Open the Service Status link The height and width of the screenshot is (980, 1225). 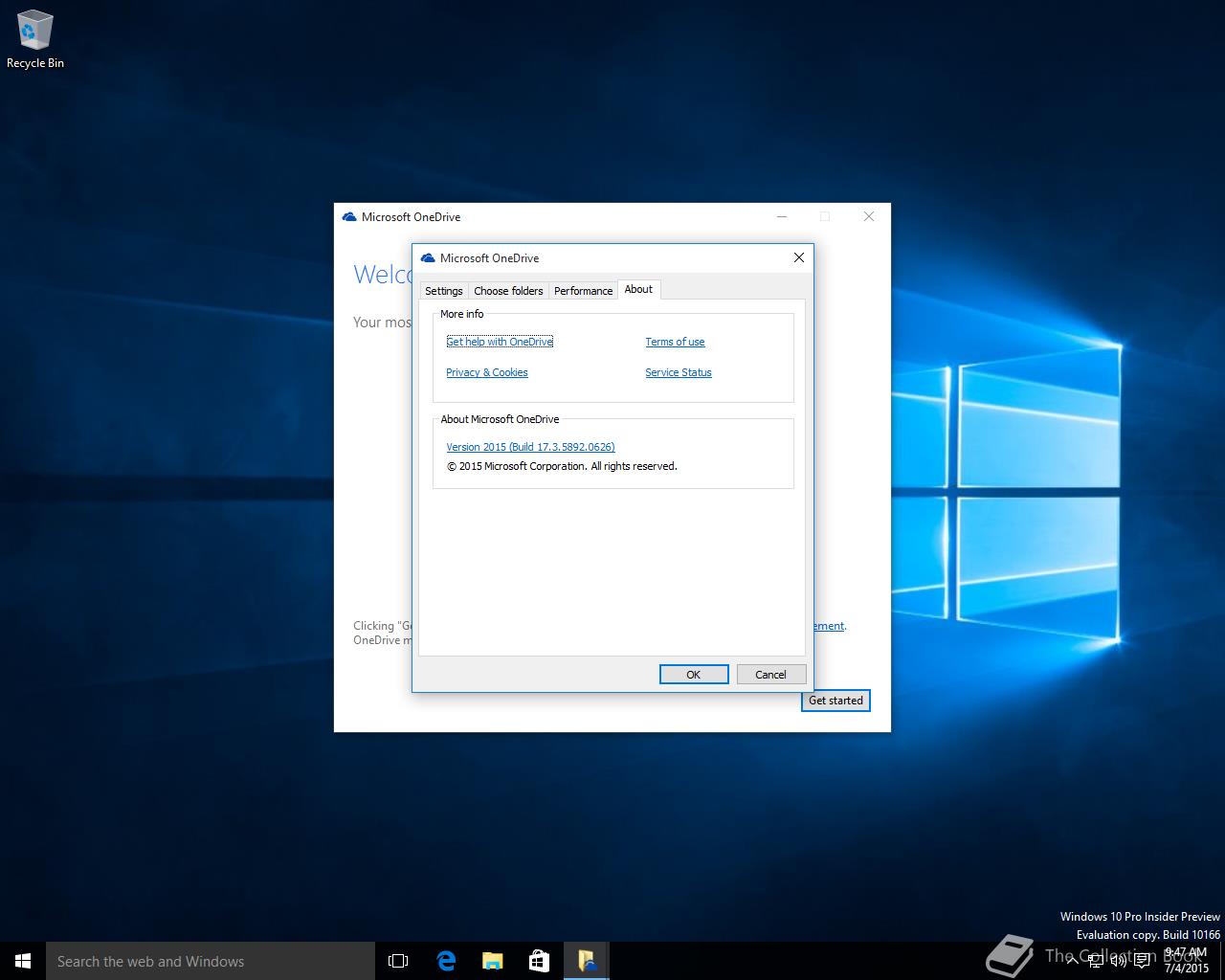pyautogui.click(x=679, y=372)
